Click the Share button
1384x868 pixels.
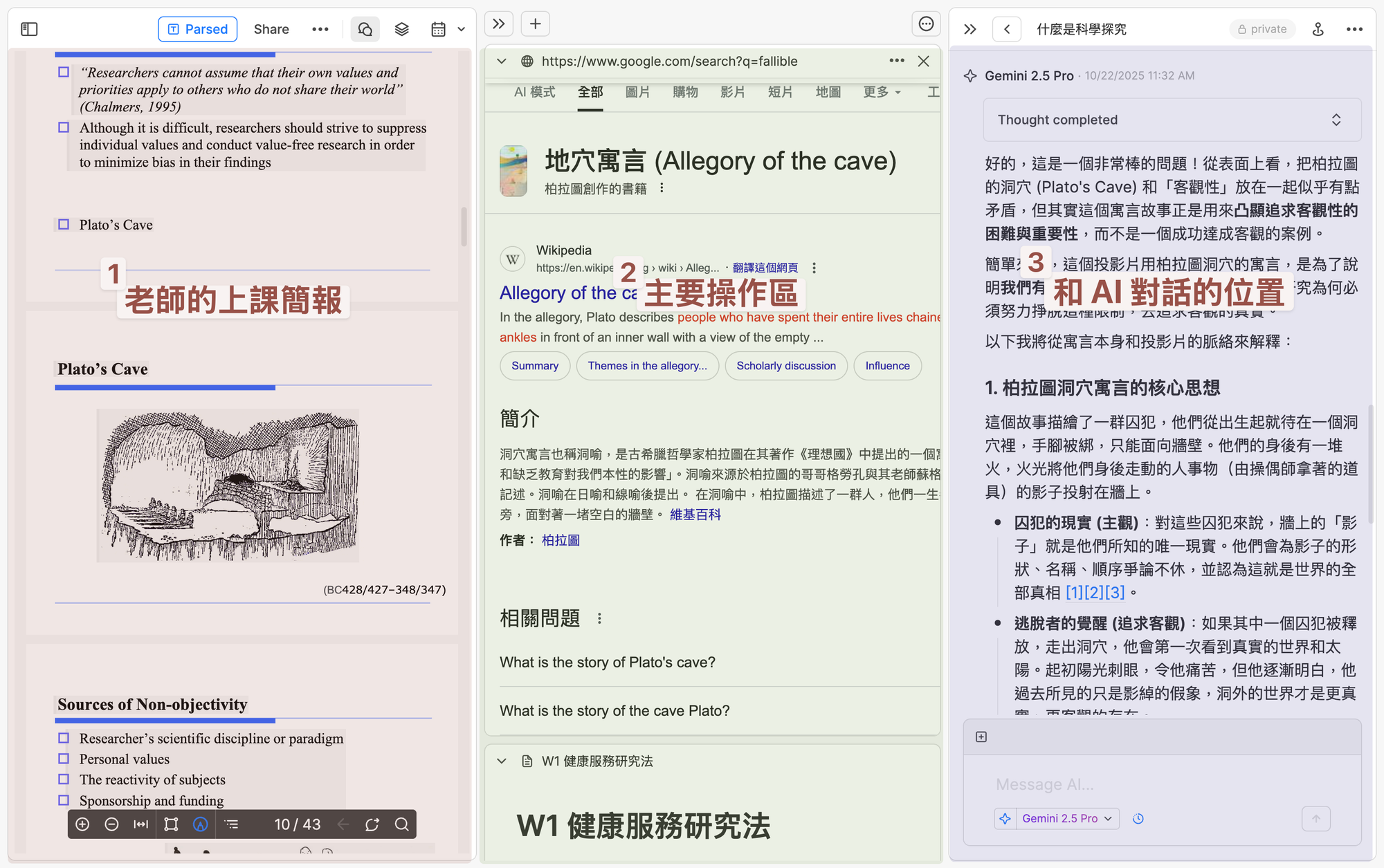pyautogui.click(x=271, y=29)
